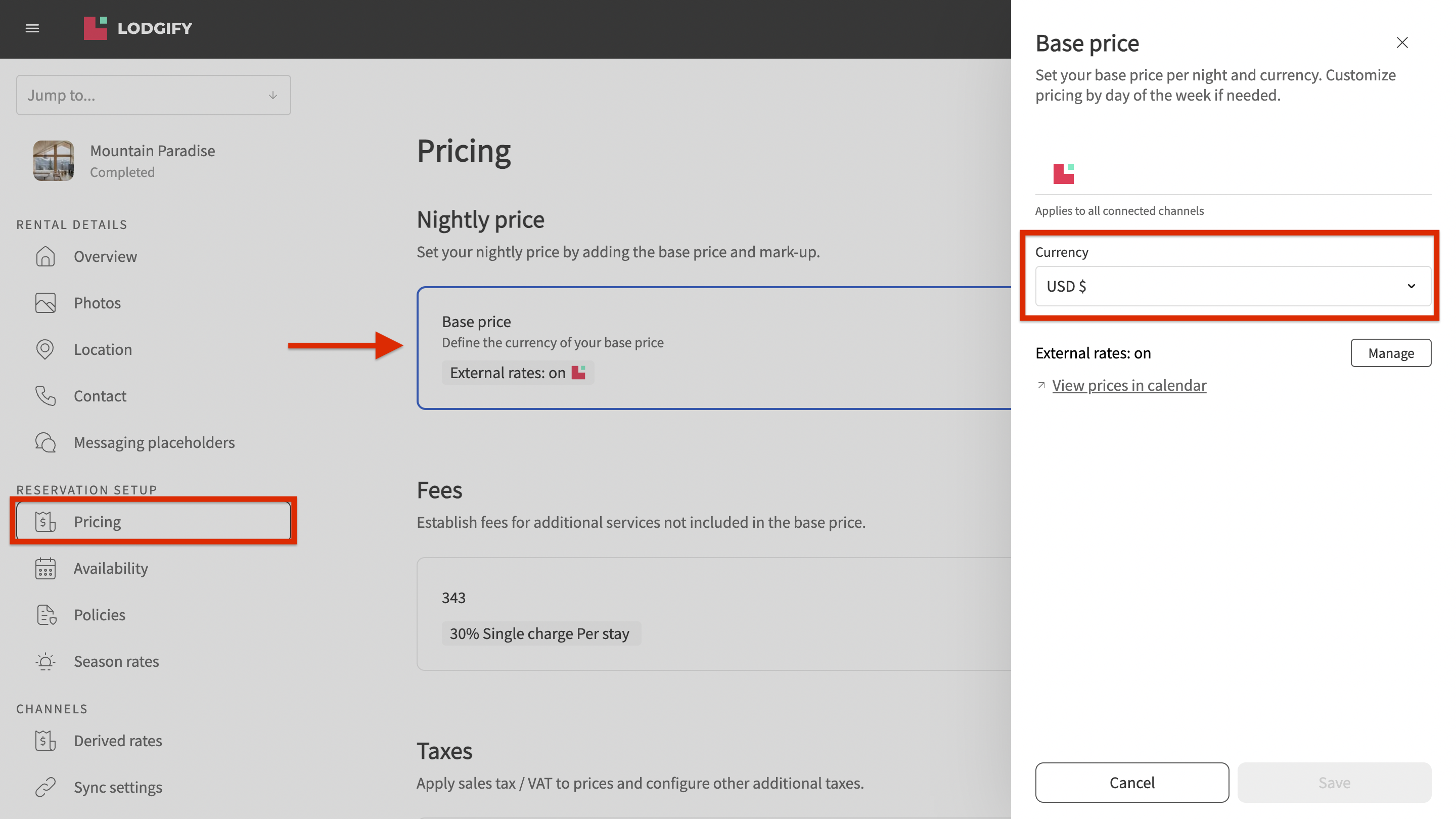Click the 30% Single charge Per stay tag
The image size is (1456, 819).
pyautogui.click(x=541, y=633)
